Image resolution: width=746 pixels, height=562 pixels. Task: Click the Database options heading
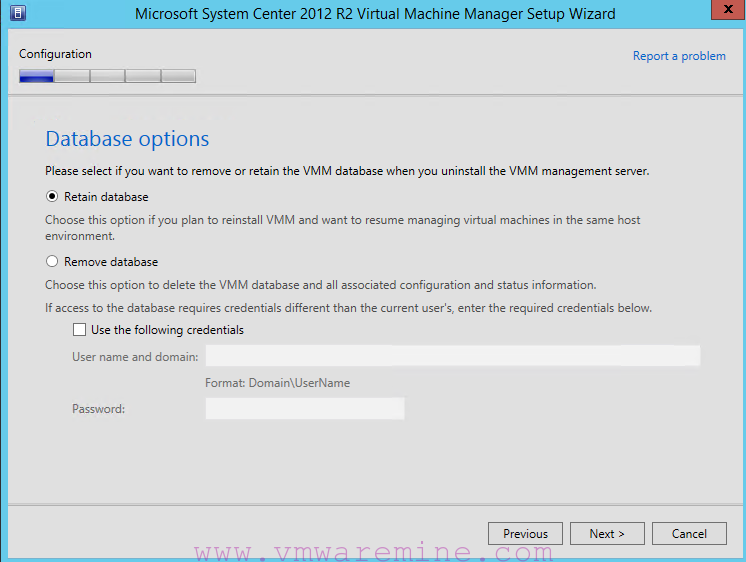[127, 139]
